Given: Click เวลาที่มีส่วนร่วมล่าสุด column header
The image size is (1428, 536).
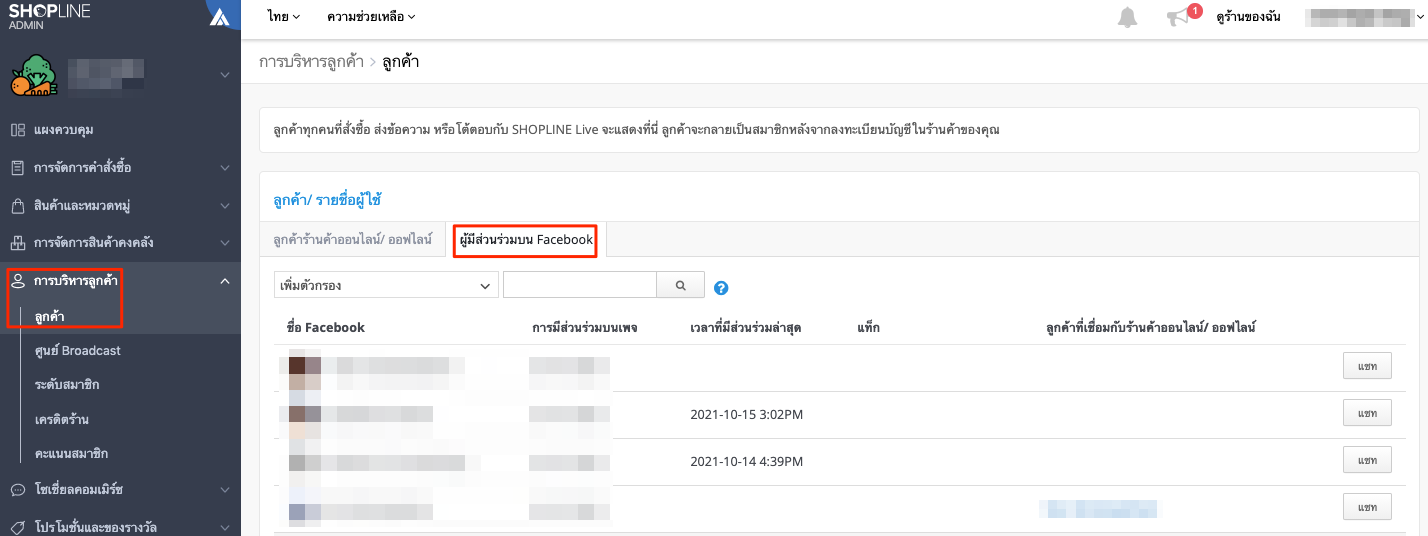Looking at the screenshot, I should pyautogui.click(x=746, y=327).
